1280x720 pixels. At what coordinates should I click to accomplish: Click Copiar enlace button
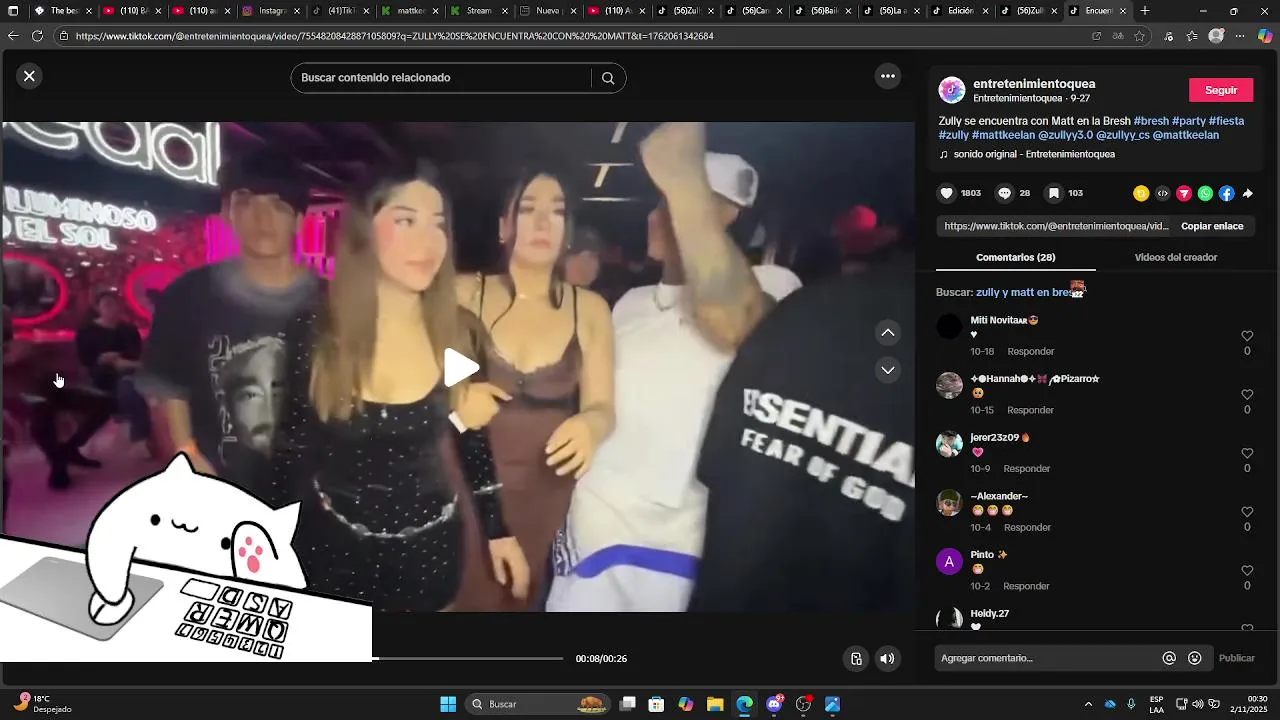(x=1212, y=226)
